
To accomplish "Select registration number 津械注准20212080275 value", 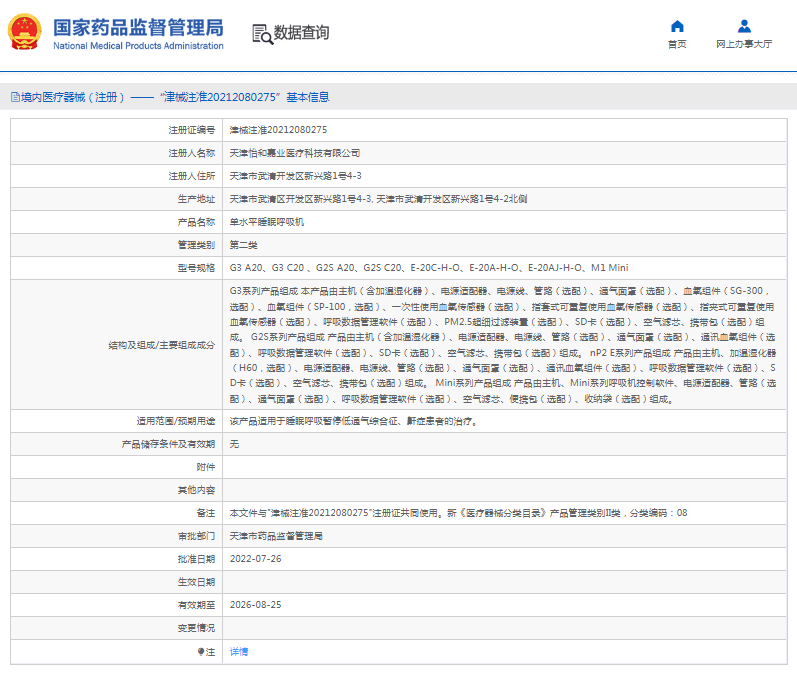I will (x=278, y=130).
